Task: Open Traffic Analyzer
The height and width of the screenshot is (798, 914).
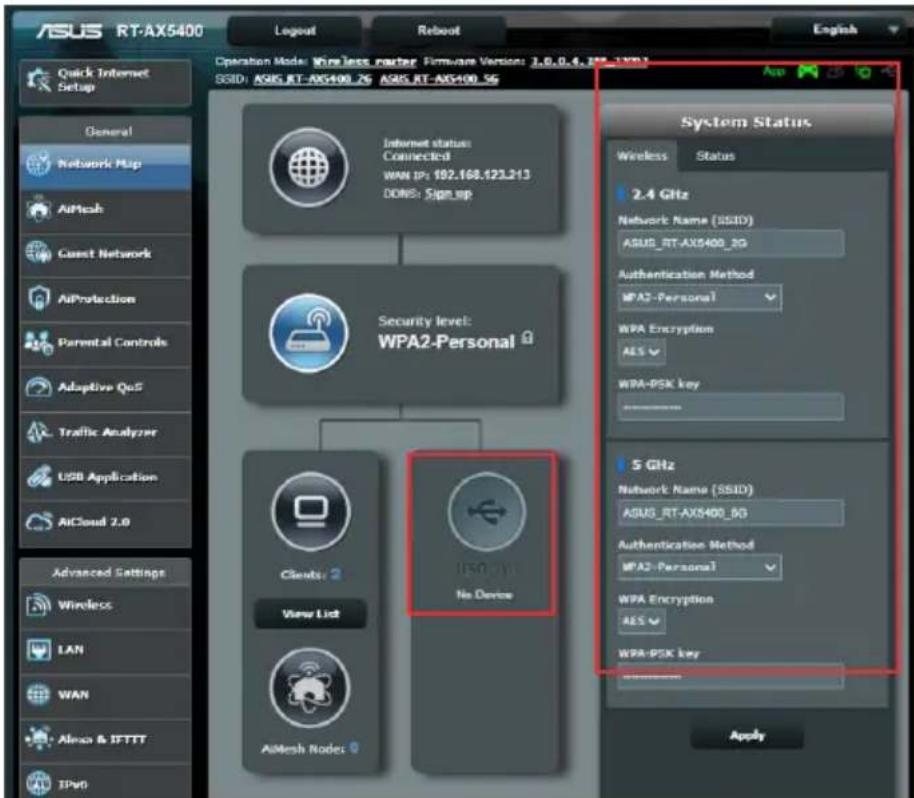Action: 105,433
